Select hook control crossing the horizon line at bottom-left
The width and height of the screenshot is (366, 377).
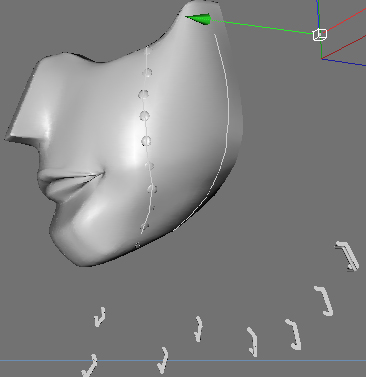[x=90, y=366]
